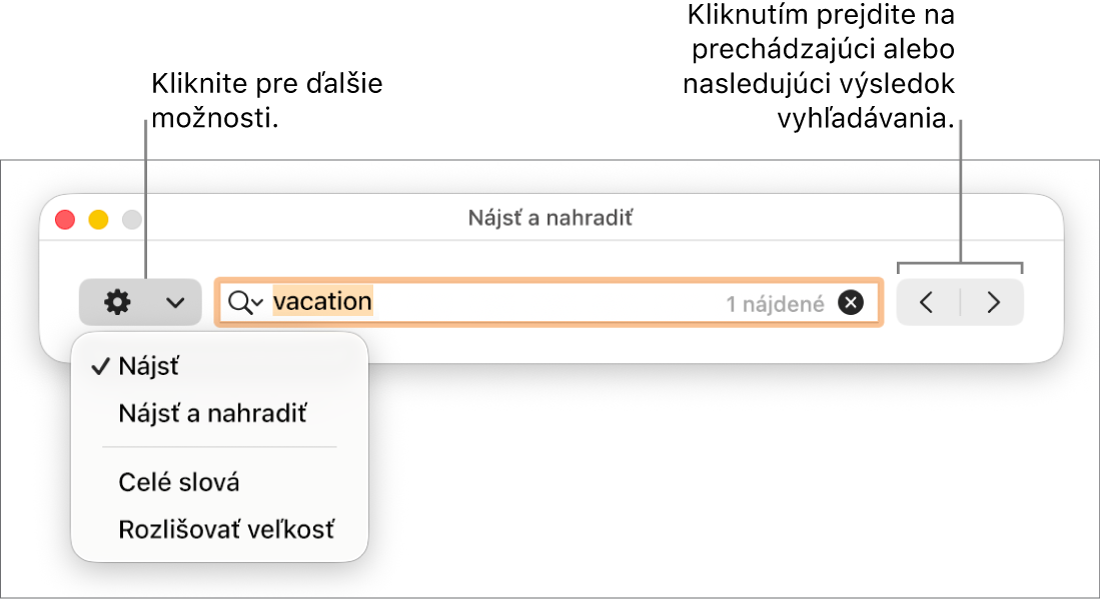The height and width of the screenshot is (601, 1101).
Task: Click in the search field containing vacation
Action: [548, 303]
